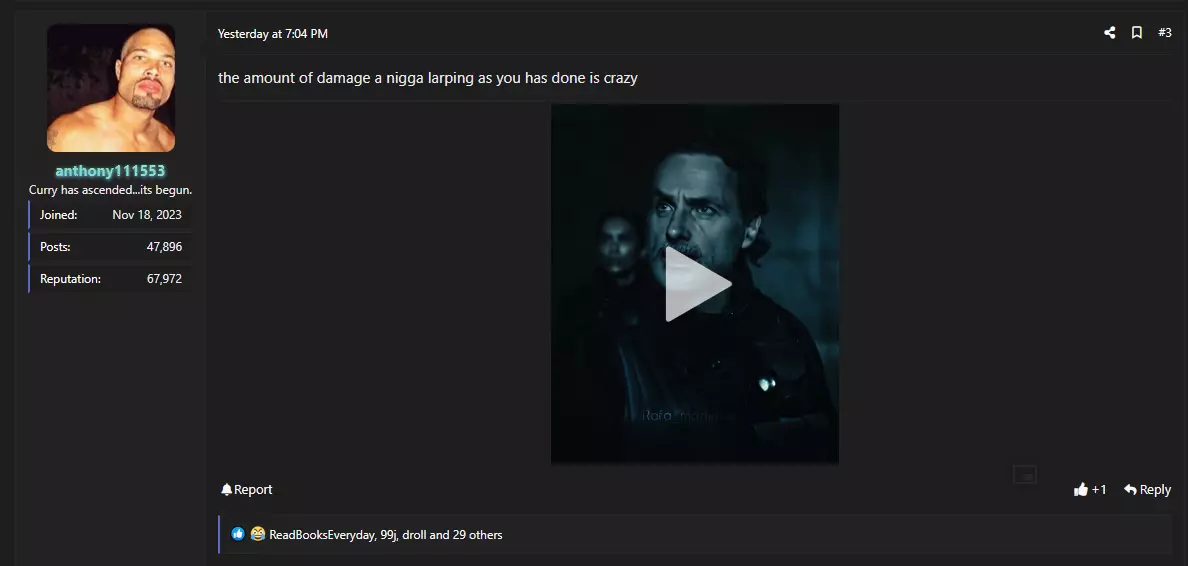This screenshot has height=566, width=1188.
Task: Open the anthony111553 username link
Action: click(111, 170)
